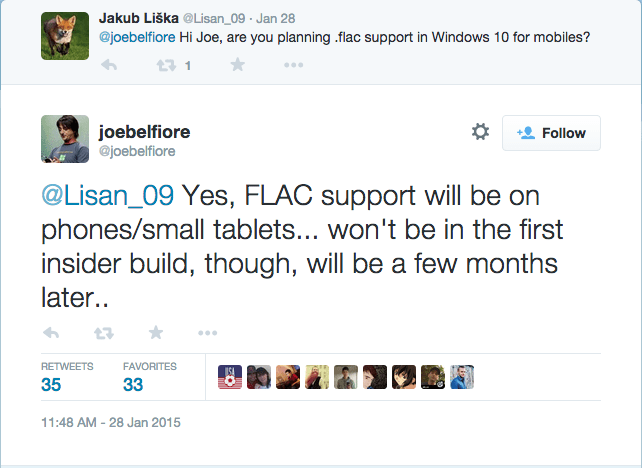Open the last avatar with blue jacket
The image size is (642, 468).
click(x=462, y=377)
